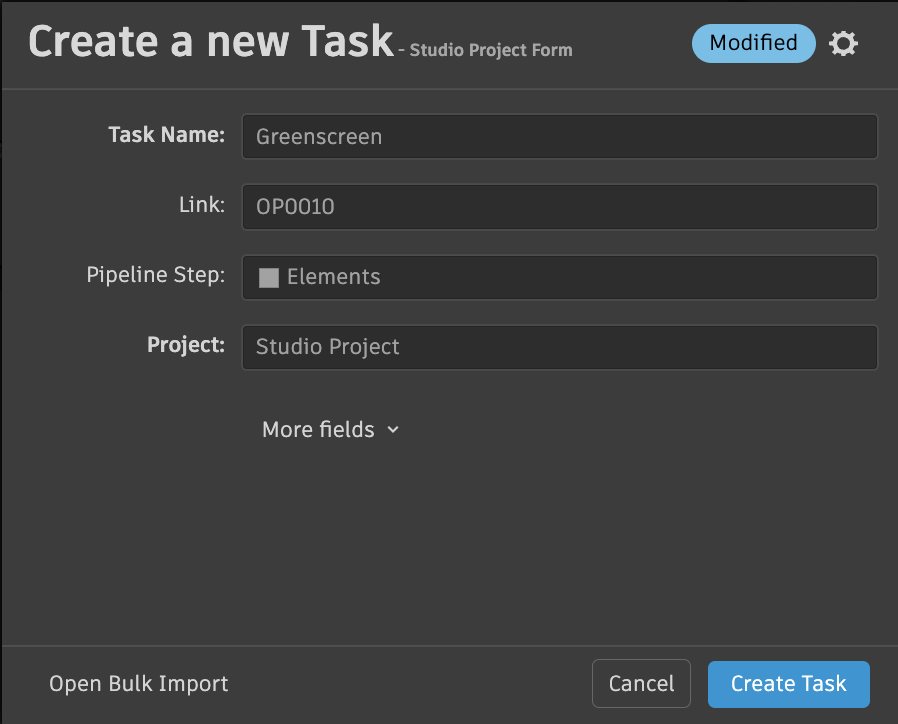
Task: Focus the Task Name field containing Greenscreen
Action: (560, 137)
